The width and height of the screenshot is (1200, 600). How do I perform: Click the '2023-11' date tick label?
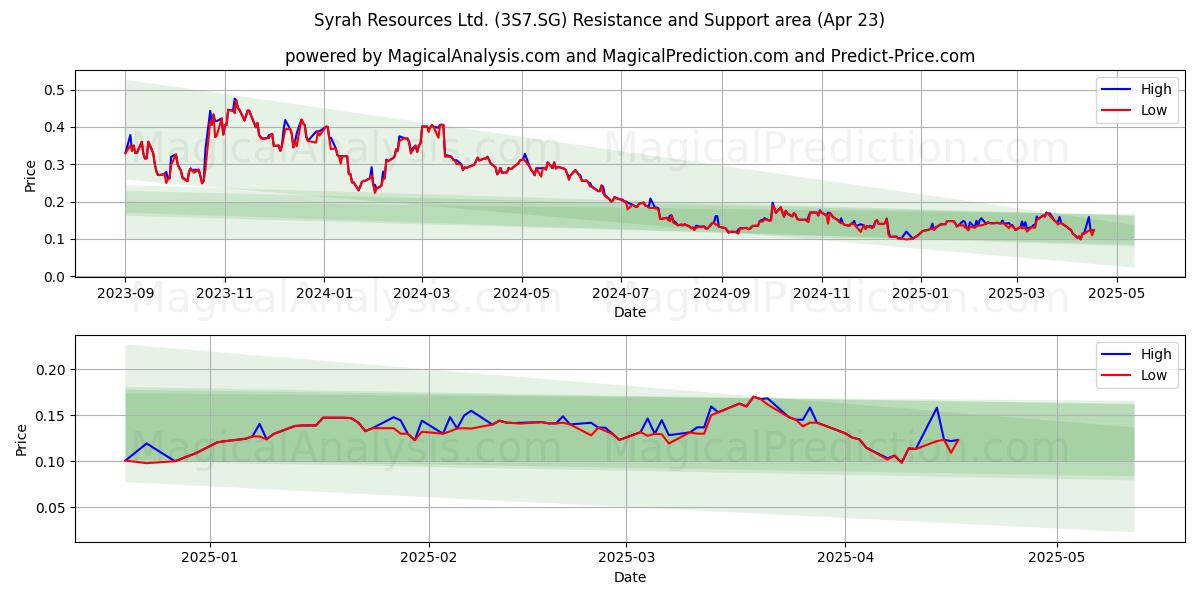[x=224, y=295]
